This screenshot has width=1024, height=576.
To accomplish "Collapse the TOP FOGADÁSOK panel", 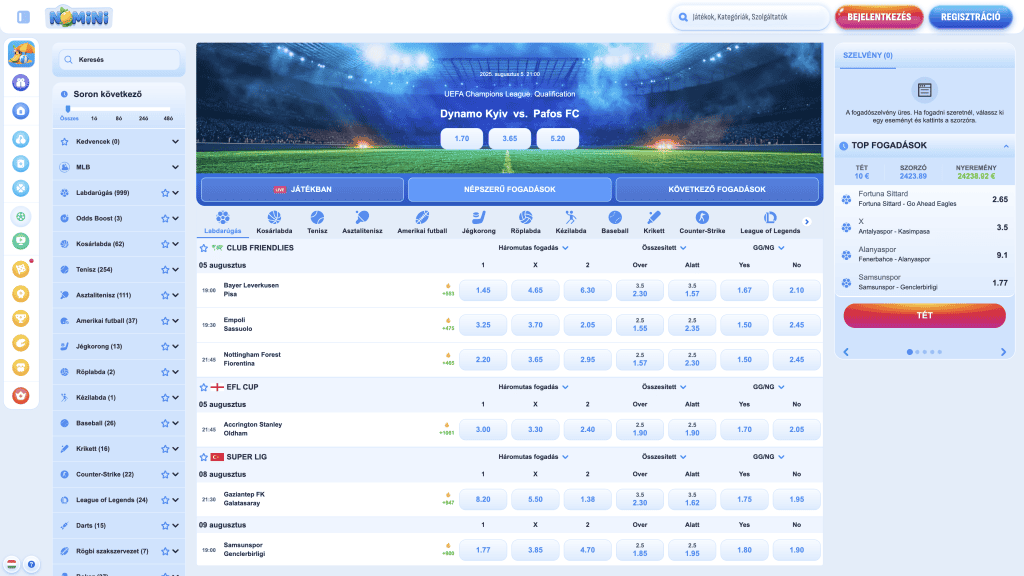I will [1006, 146].
